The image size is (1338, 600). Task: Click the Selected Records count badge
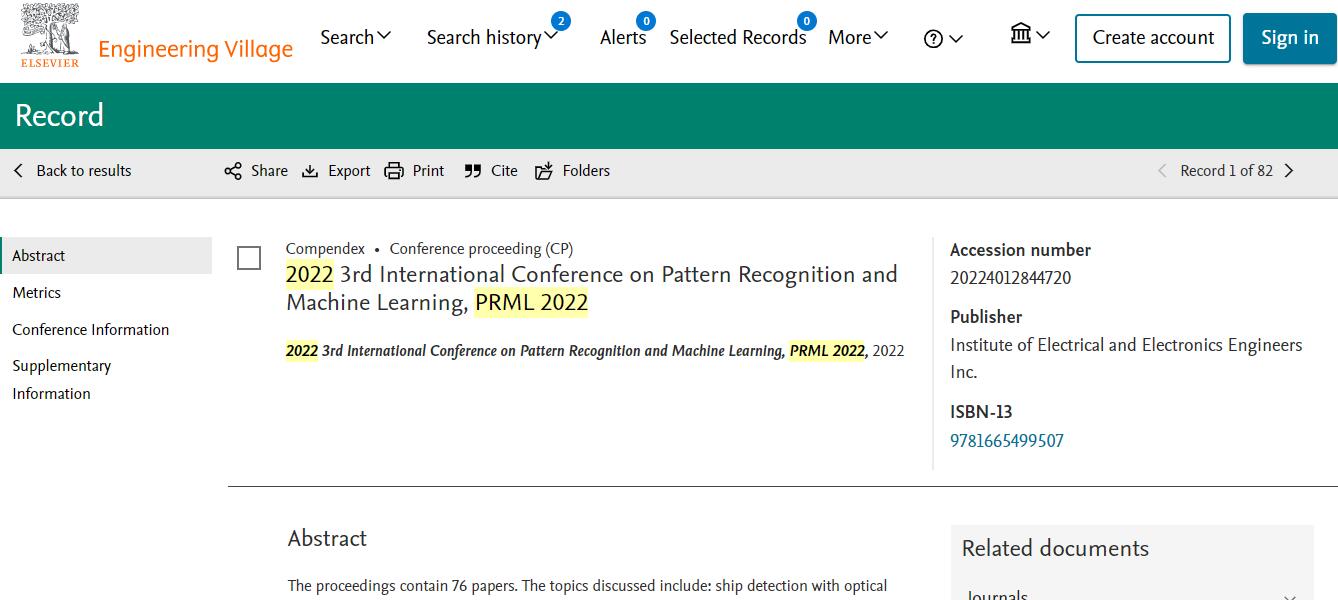pyautogui.click(x=807, y=20)
